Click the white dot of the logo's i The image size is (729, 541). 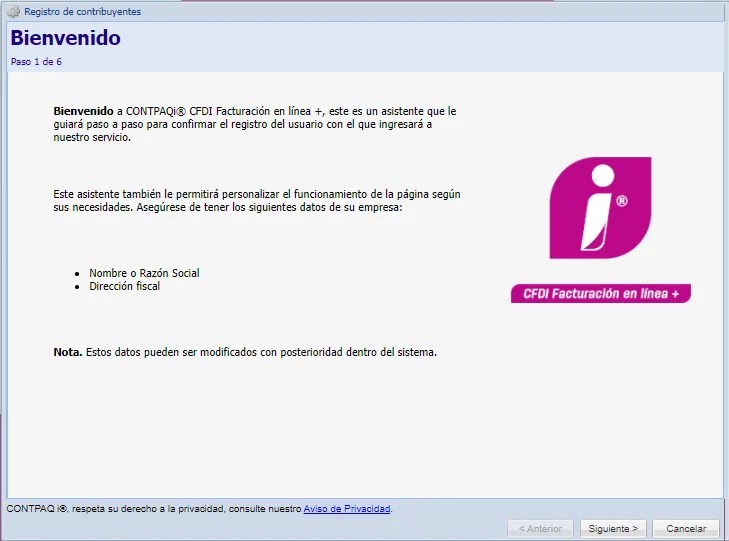click(603, 176)
